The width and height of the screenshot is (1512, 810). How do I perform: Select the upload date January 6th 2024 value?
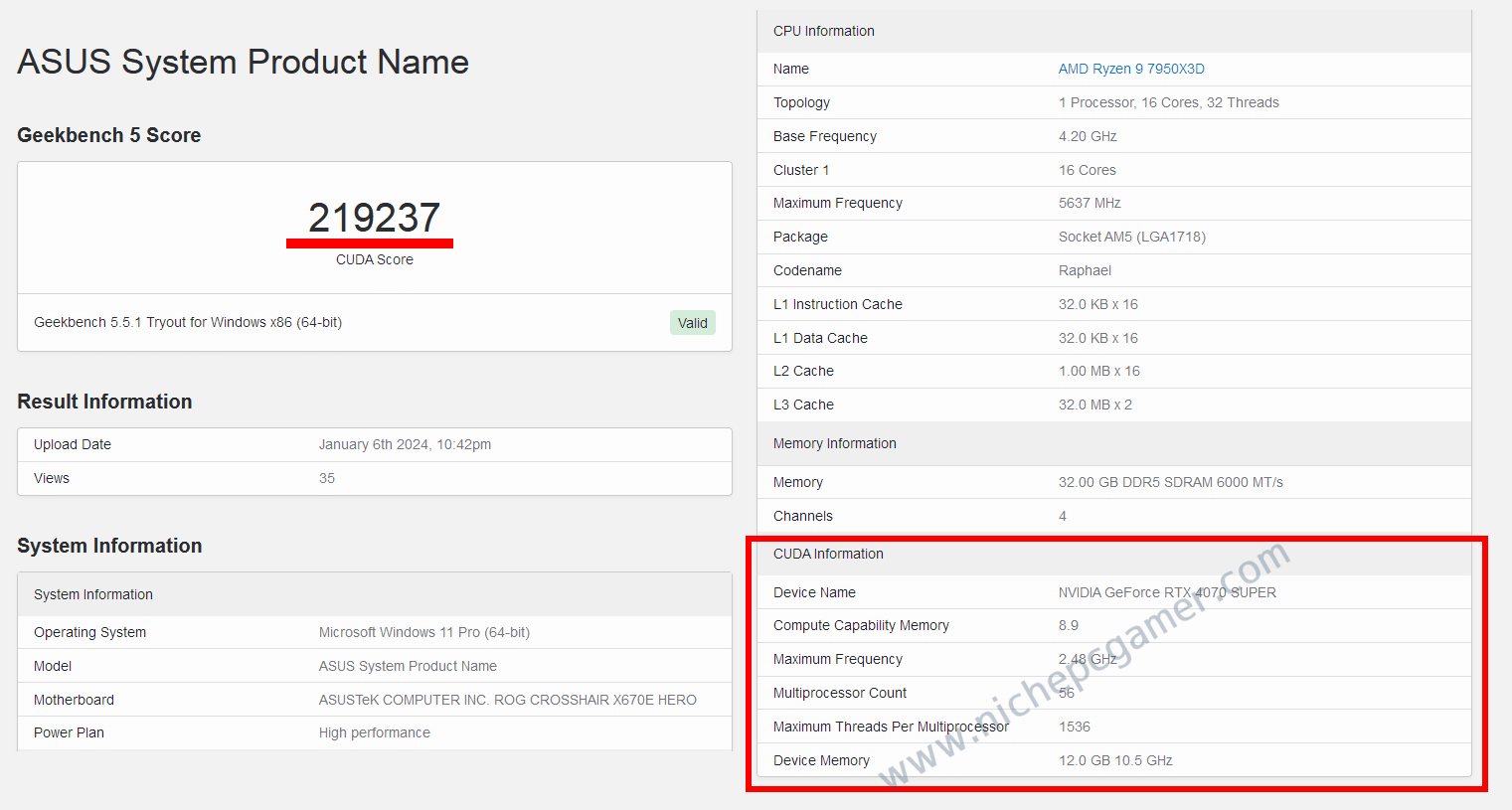[x=405, y=444]
